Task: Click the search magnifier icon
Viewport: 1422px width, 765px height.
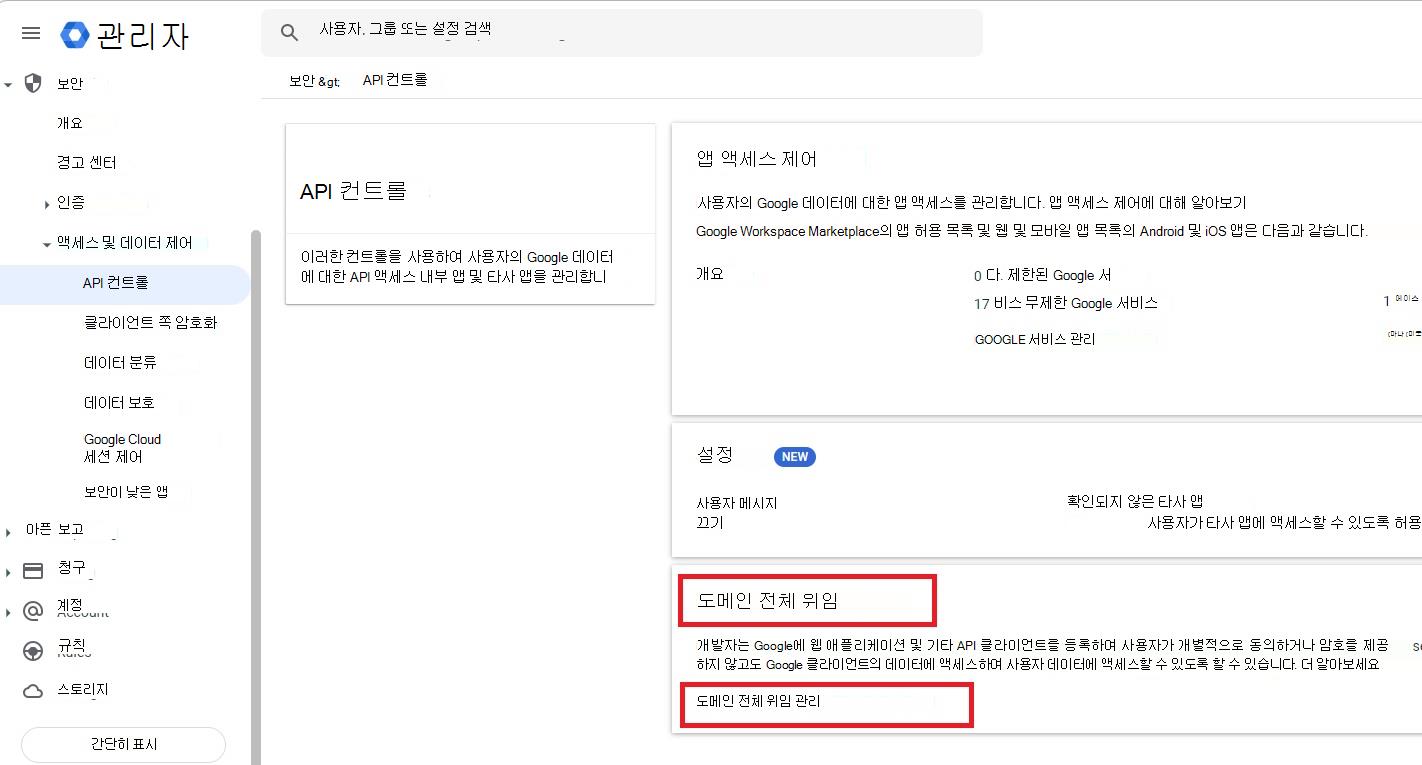Action: 289,33
